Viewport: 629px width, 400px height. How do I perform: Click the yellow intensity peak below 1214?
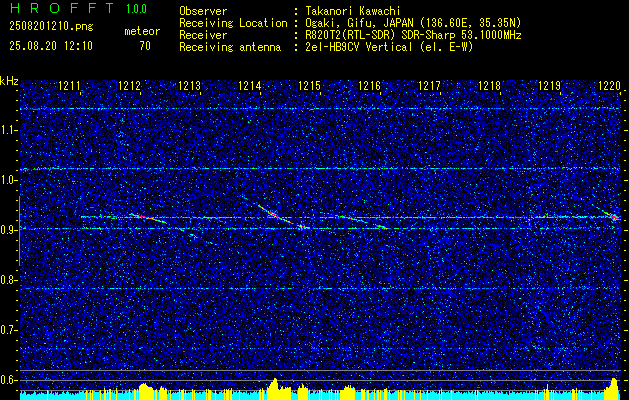(275, 388)
